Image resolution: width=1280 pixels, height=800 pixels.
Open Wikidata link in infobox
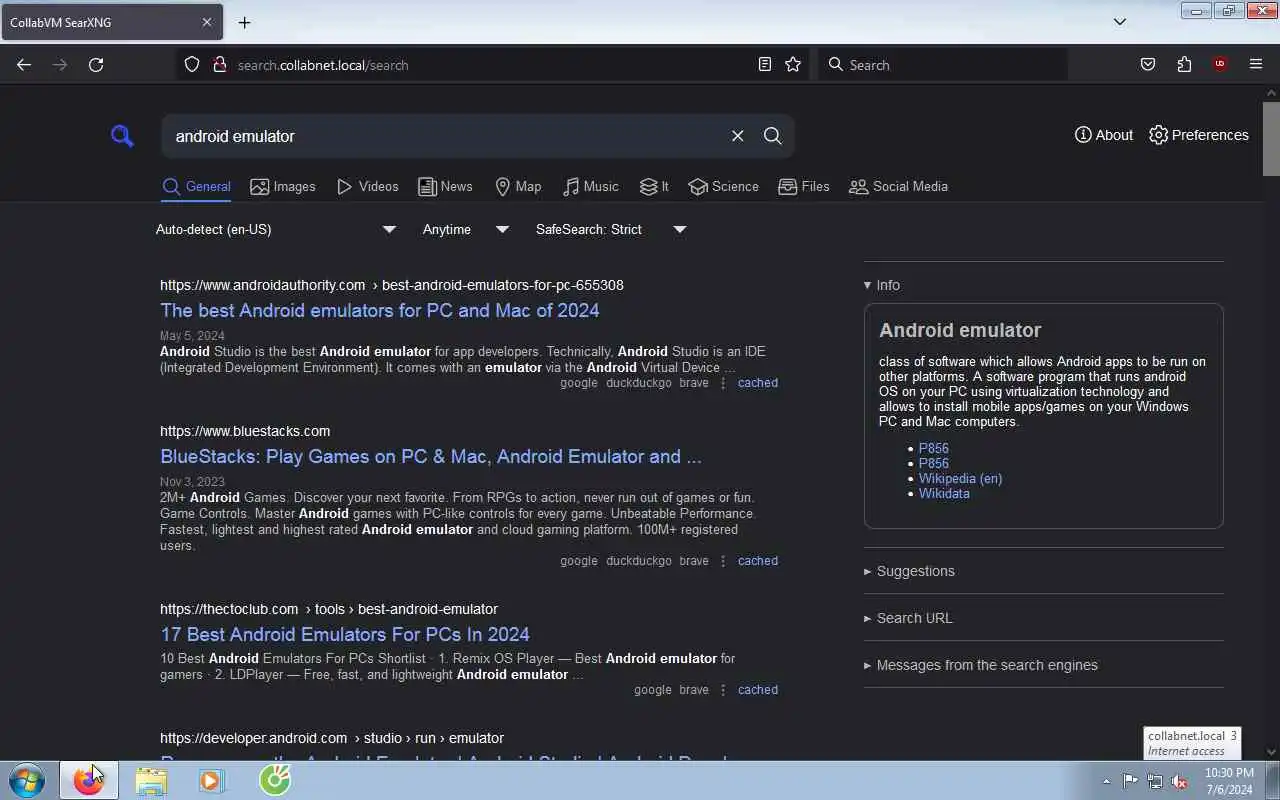(x=944, y=493)
